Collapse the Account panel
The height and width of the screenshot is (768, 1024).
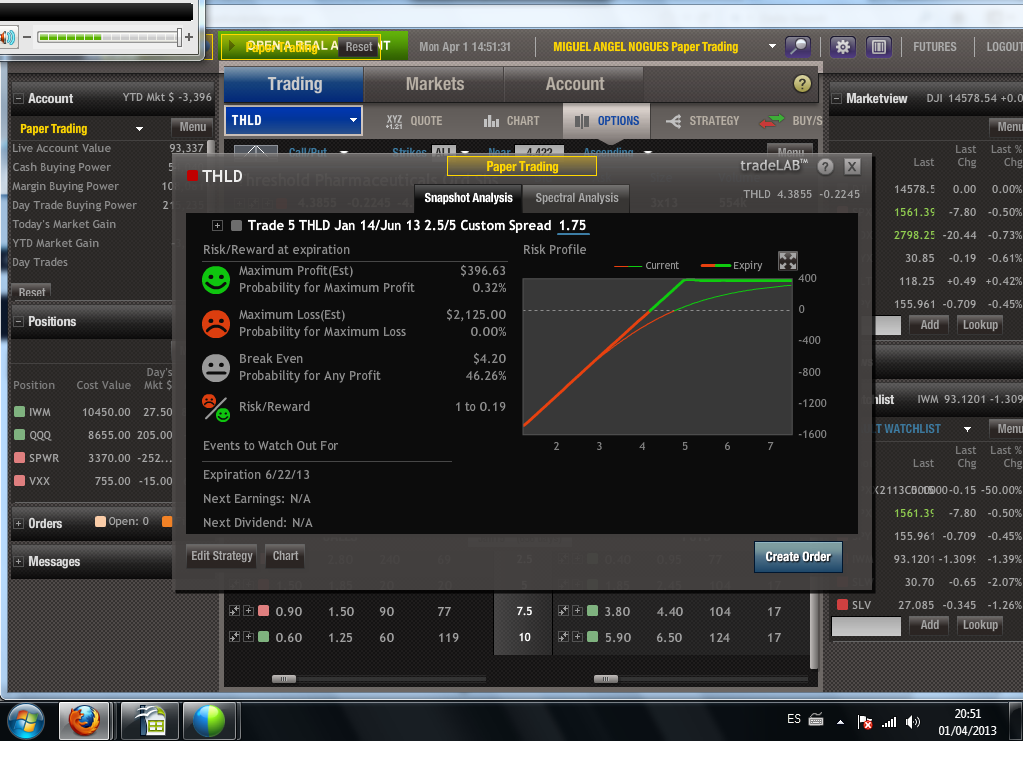tap(19, 99)
